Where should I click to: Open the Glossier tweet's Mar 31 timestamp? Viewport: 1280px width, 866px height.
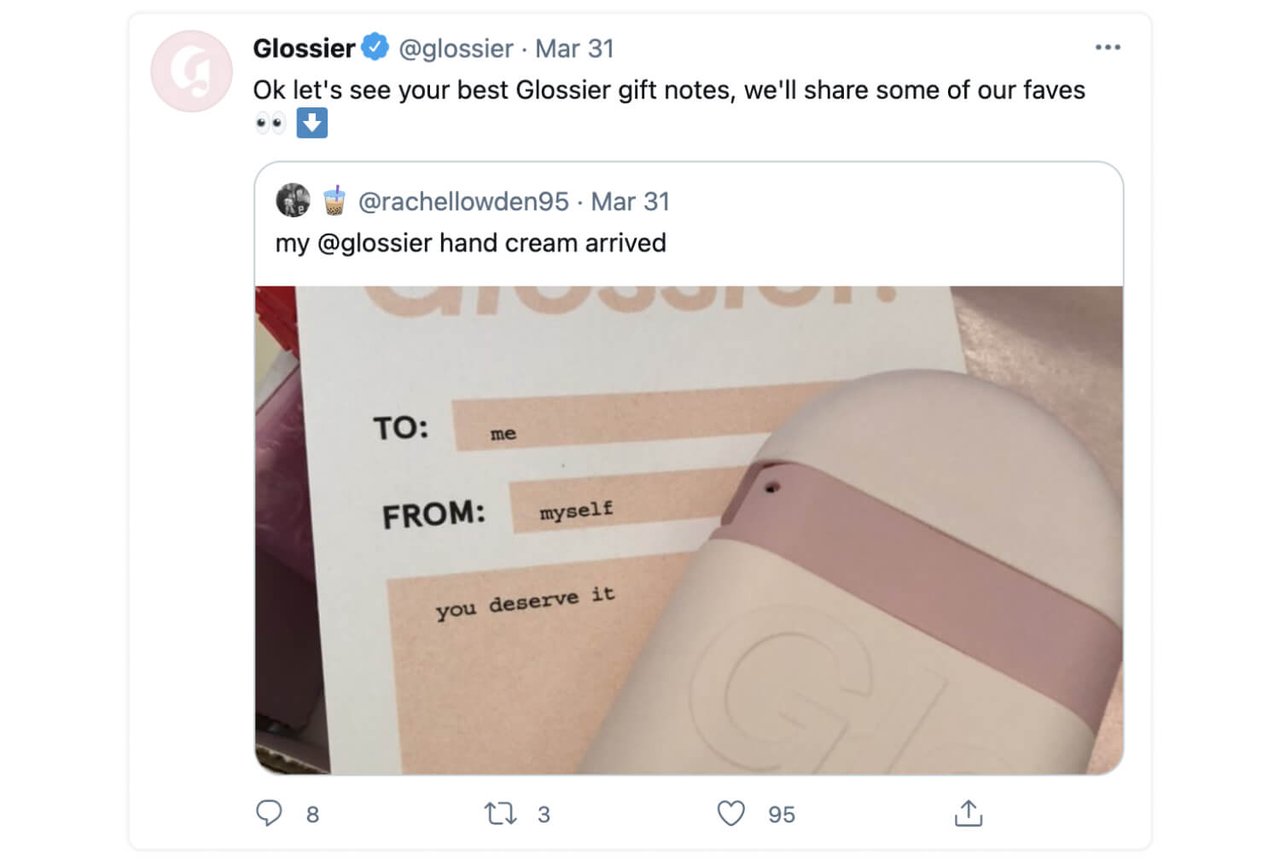click(575, 48)
